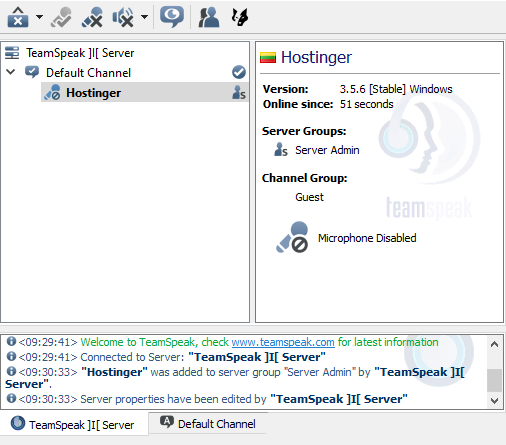Toggle the away status toolbar icon
Screen dimensions: 506x445
[x=61, y=17]
